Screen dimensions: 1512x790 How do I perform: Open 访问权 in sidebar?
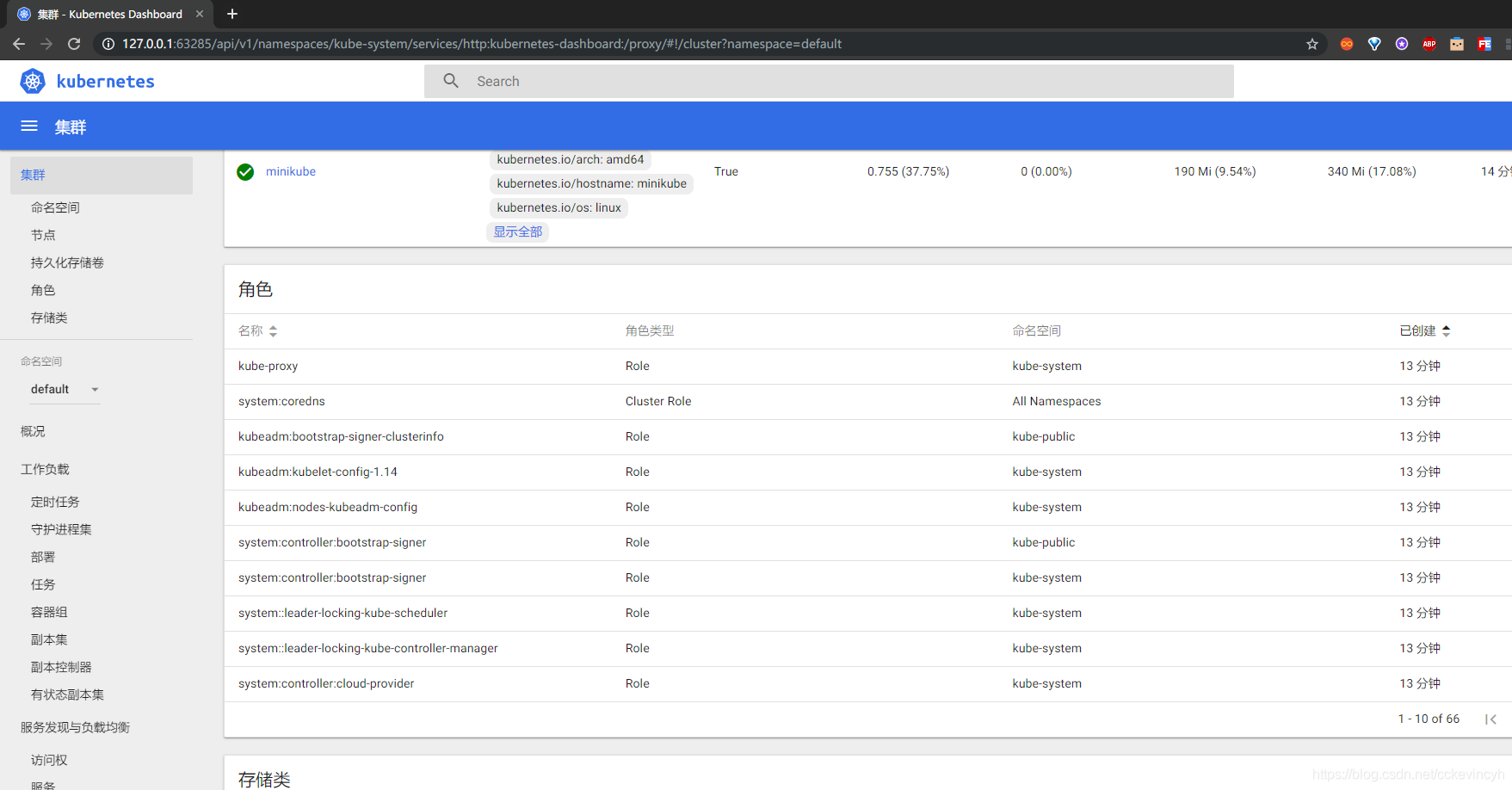point(49,760)
